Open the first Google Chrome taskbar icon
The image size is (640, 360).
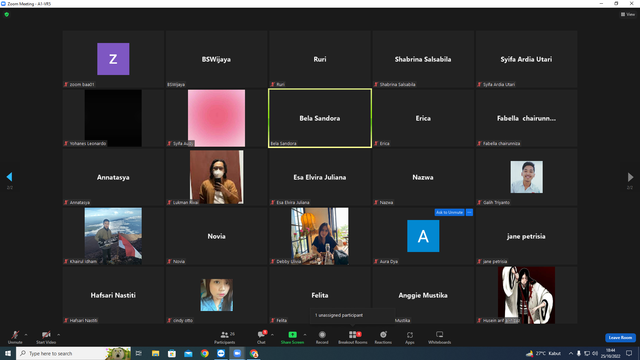tap(204, 353)
